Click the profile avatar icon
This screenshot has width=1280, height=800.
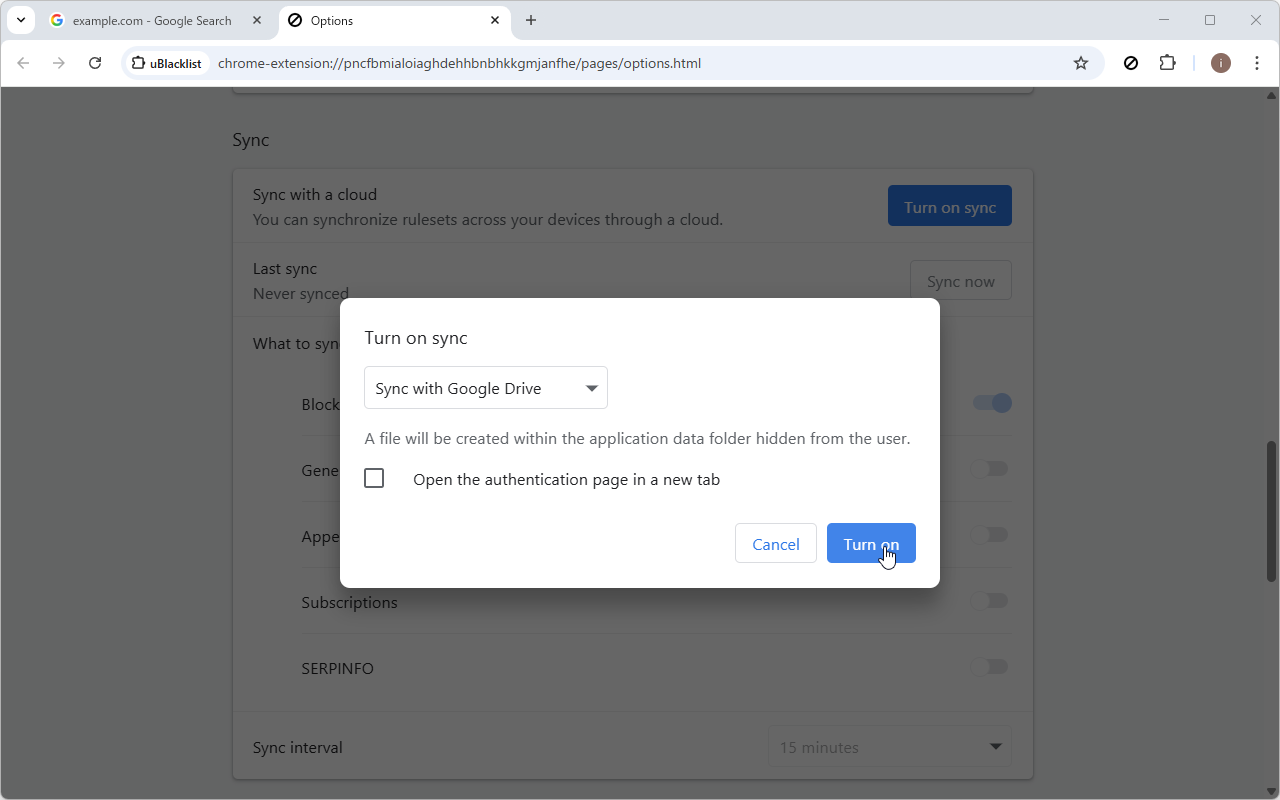point(1220,63)
